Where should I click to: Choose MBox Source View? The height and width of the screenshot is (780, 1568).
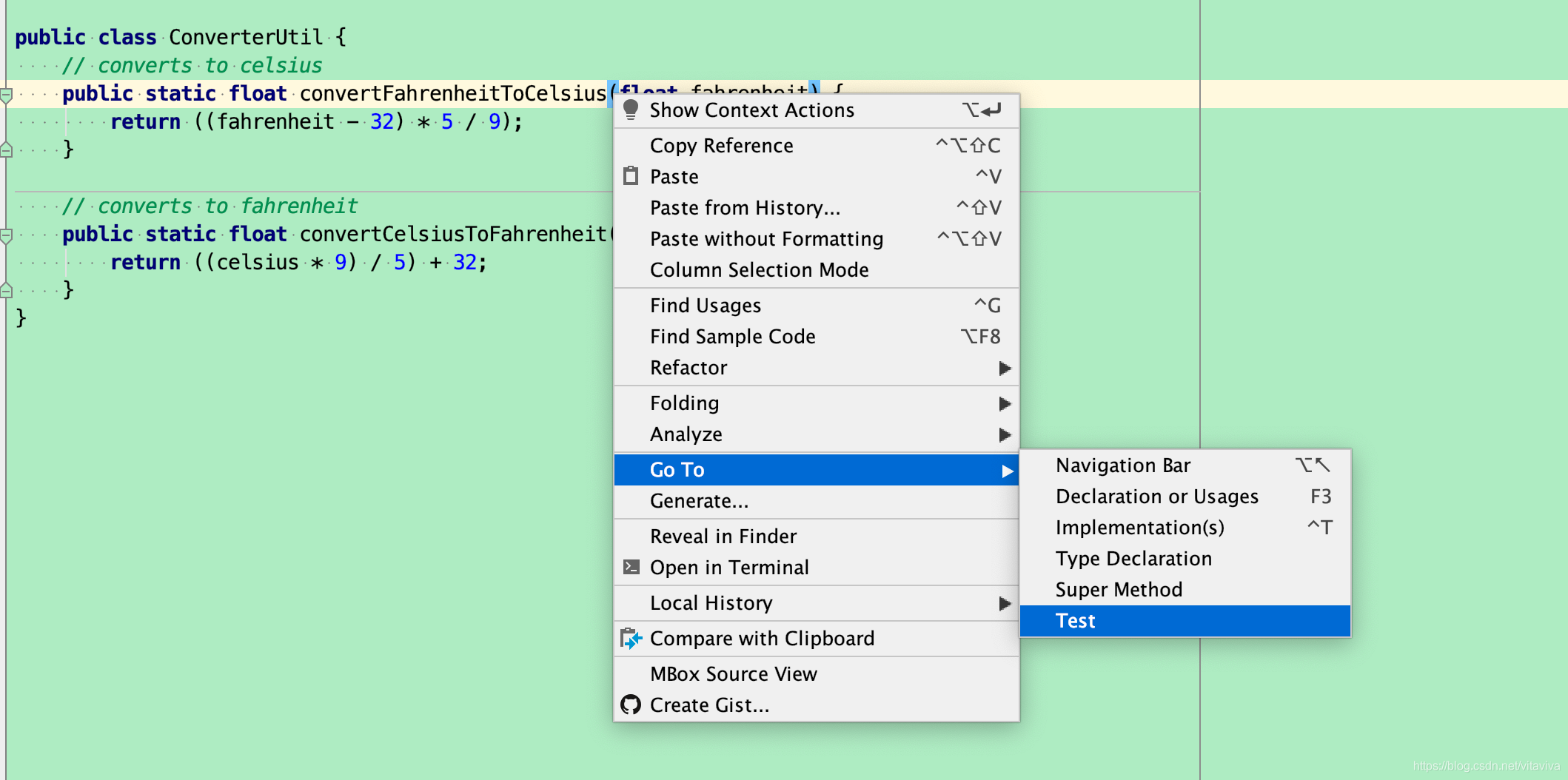(x=817, y=674)
